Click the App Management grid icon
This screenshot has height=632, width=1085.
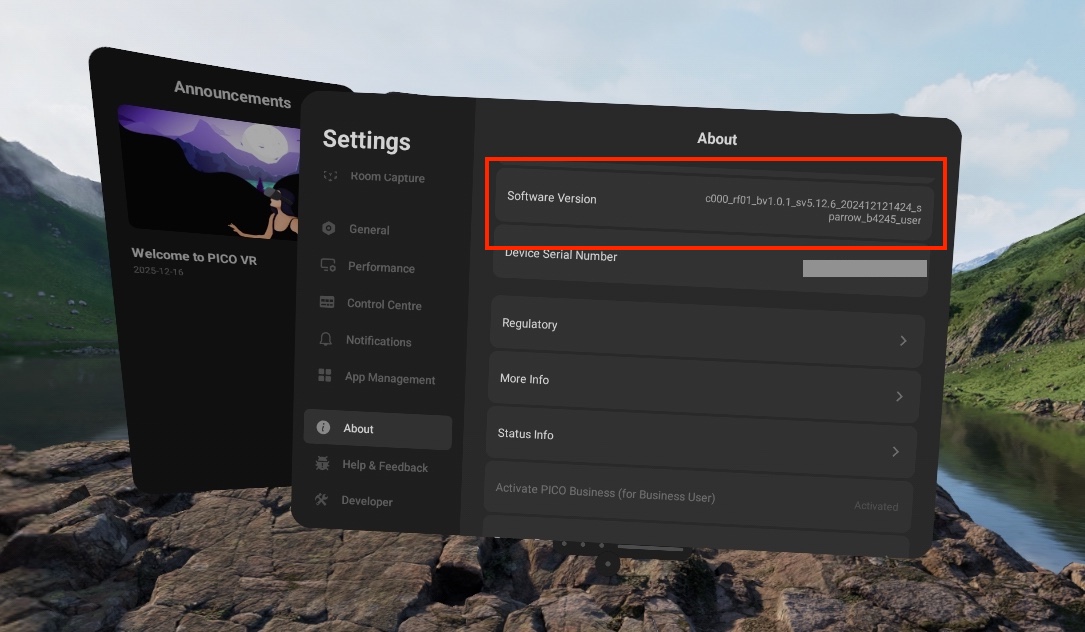coord(325,375)
